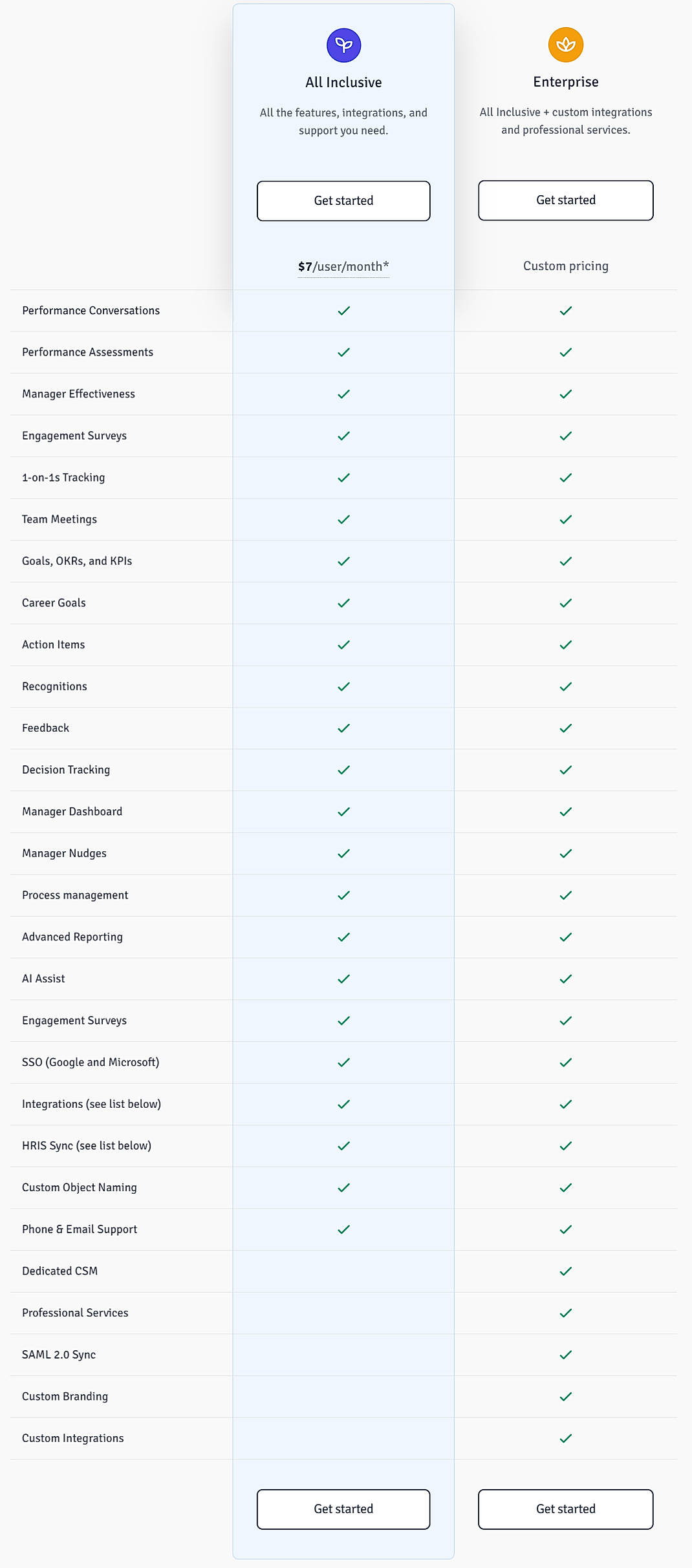Select the Enterprise checkmark for Dedicated CSM
692x1568 pixels.
point(565,1271)
